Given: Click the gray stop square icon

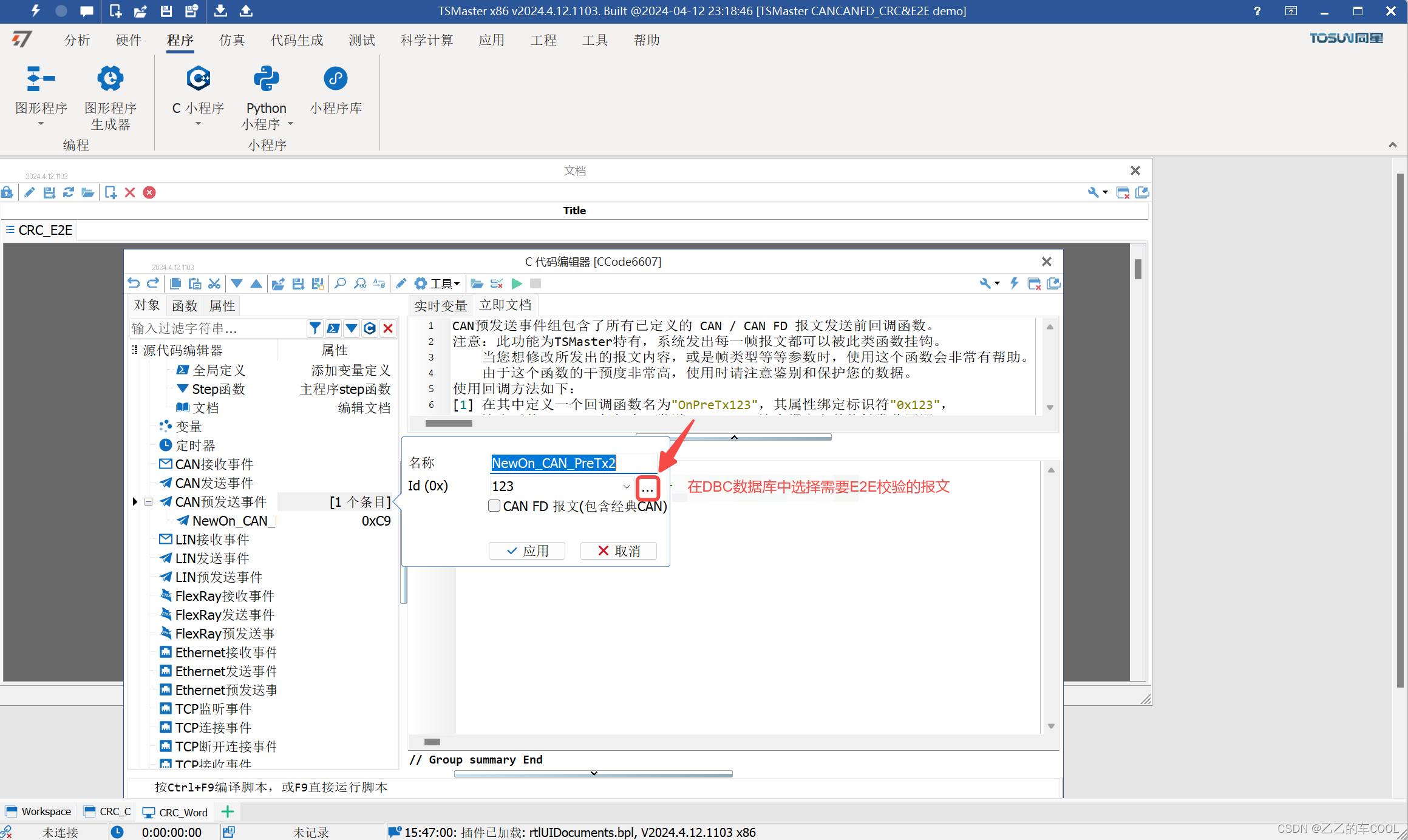Looking at the screenshot, I should pyautogui.click(x=536, y=283).
